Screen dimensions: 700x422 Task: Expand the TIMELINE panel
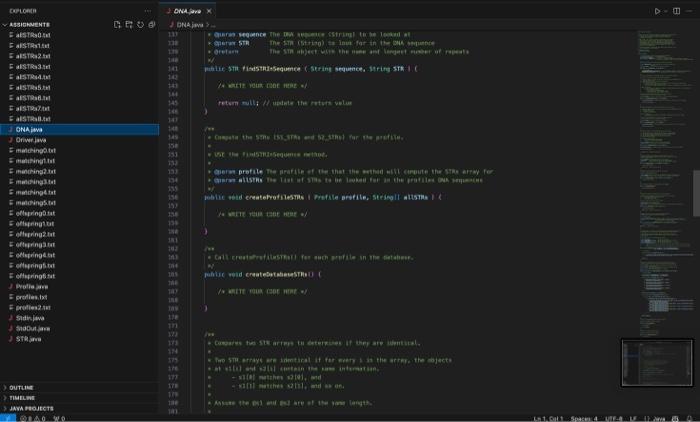coord(22,398)
